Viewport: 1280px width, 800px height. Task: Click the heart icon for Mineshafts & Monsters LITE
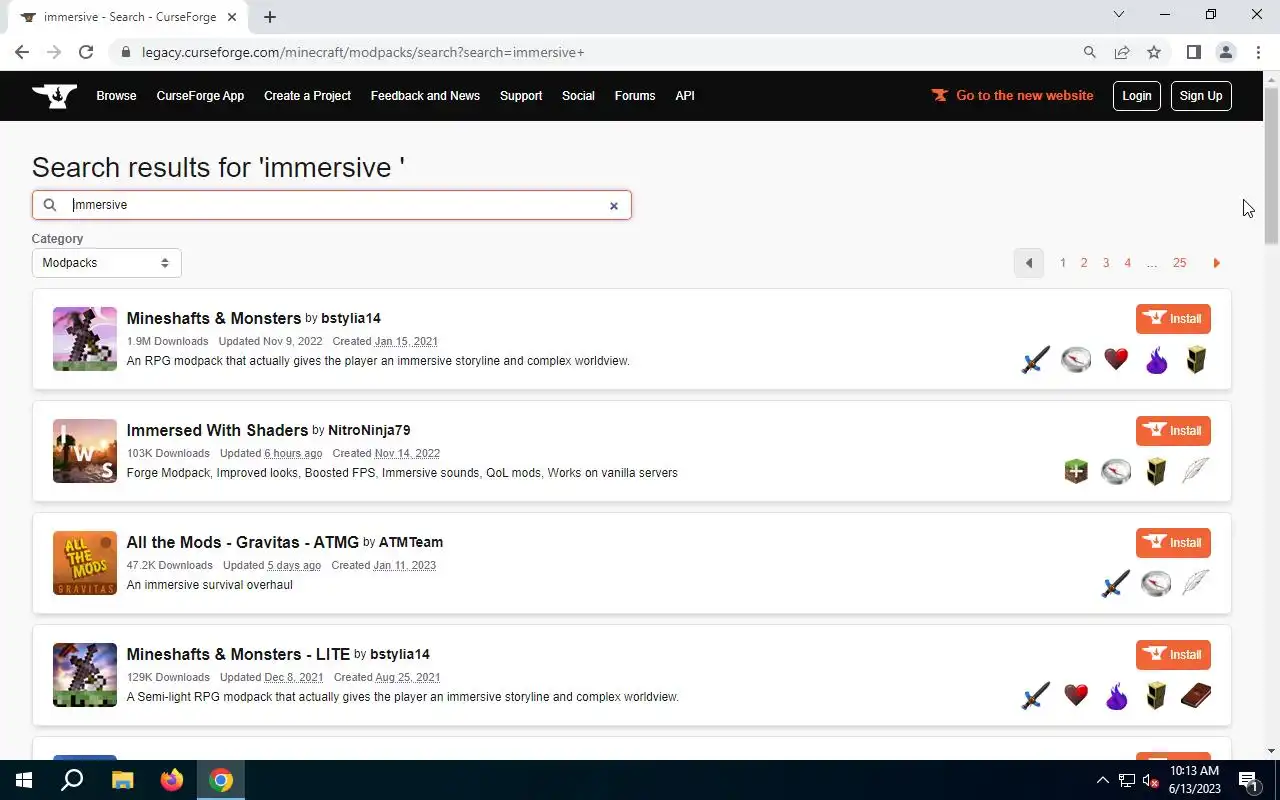1076,695
